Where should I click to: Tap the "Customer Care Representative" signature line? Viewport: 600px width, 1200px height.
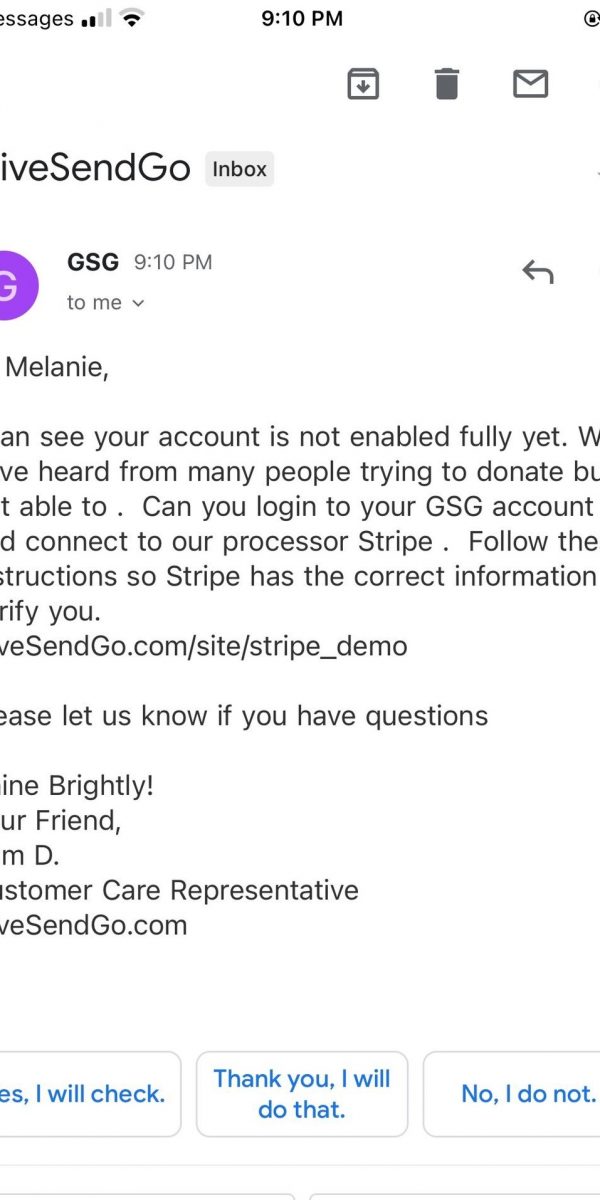point(180,890)
